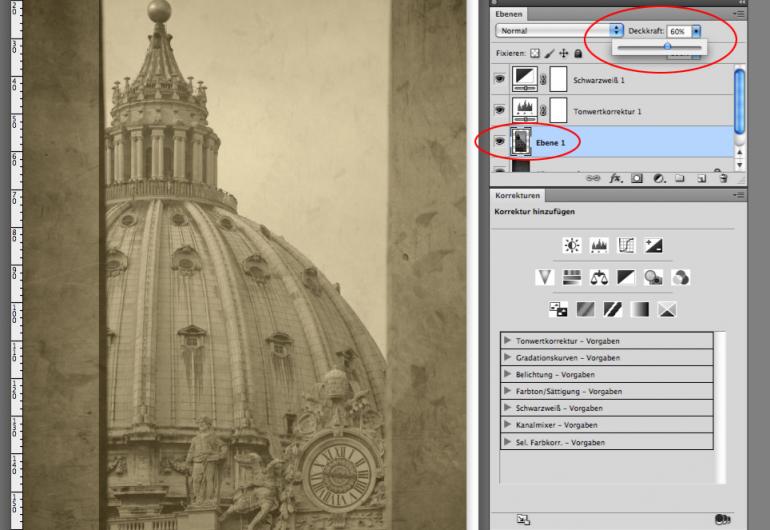
Task: Open the blend mode dropdown showing Normal
Action: tap(559, 30)
